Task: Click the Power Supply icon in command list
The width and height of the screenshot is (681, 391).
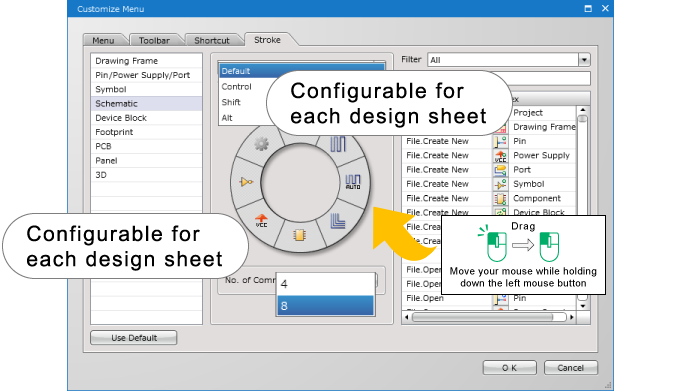Action: 500,156
